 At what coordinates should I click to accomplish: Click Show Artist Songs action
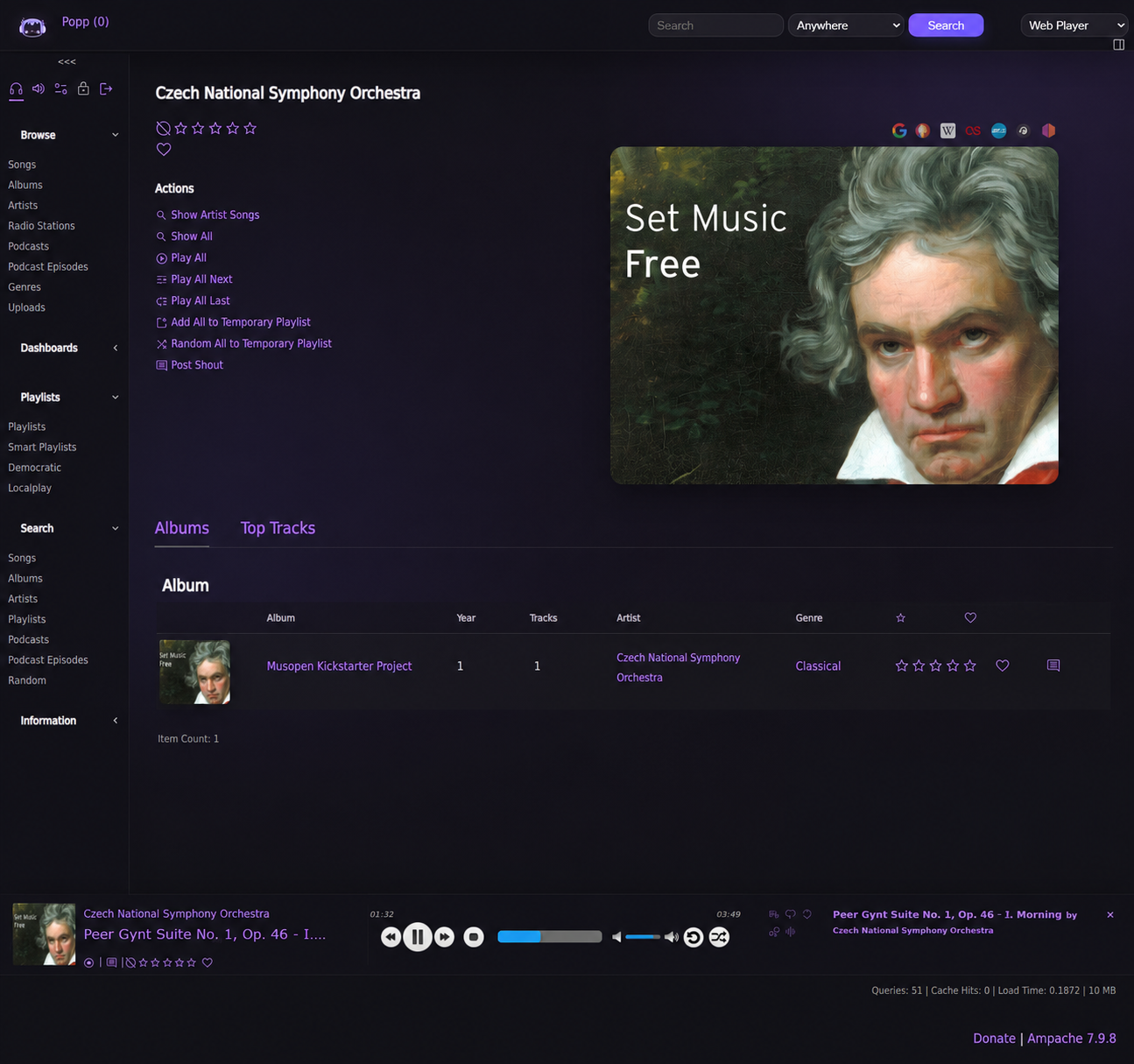(x=215, y=215)
